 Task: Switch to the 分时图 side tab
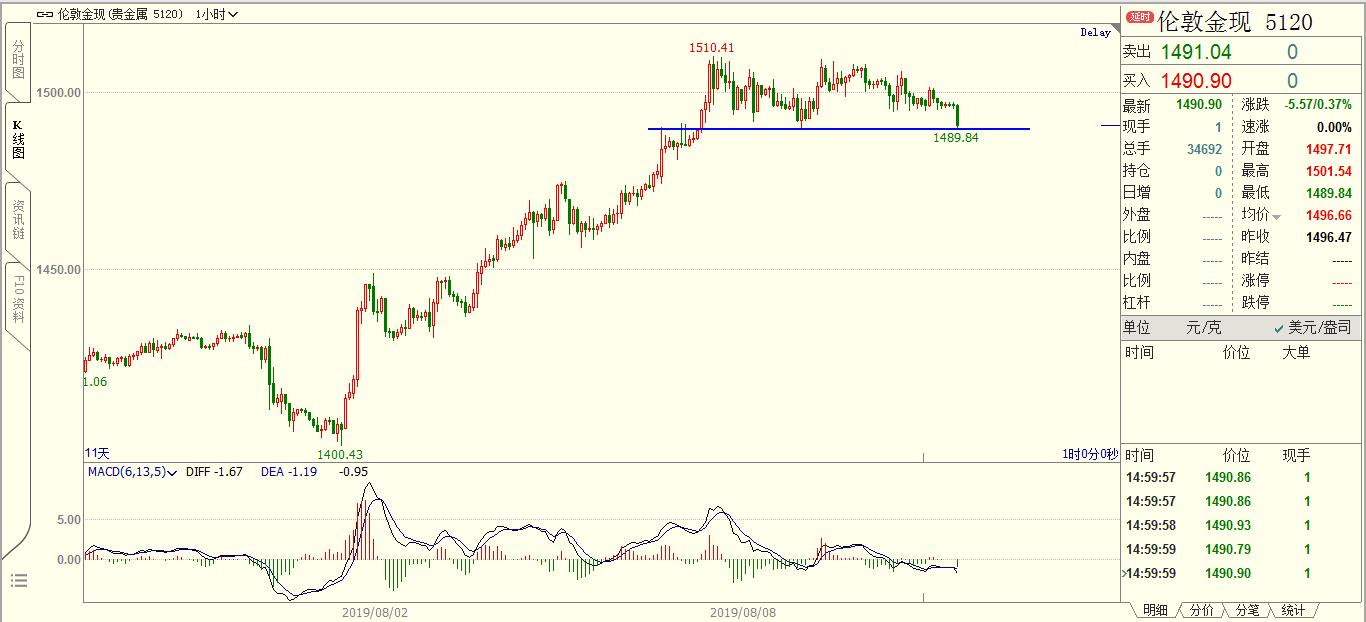click(17, 60)
